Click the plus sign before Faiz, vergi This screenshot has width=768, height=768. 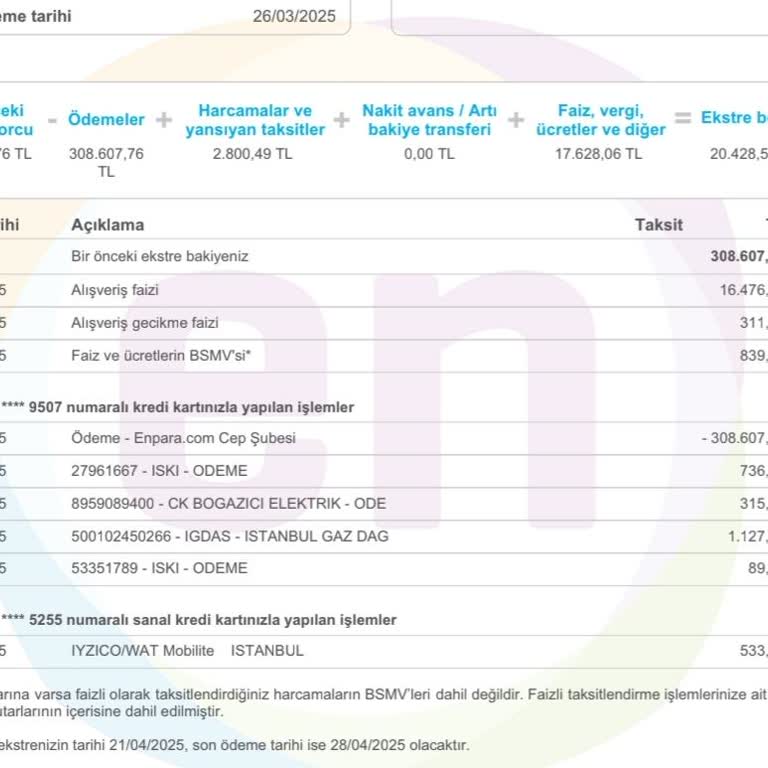(516, 120)
